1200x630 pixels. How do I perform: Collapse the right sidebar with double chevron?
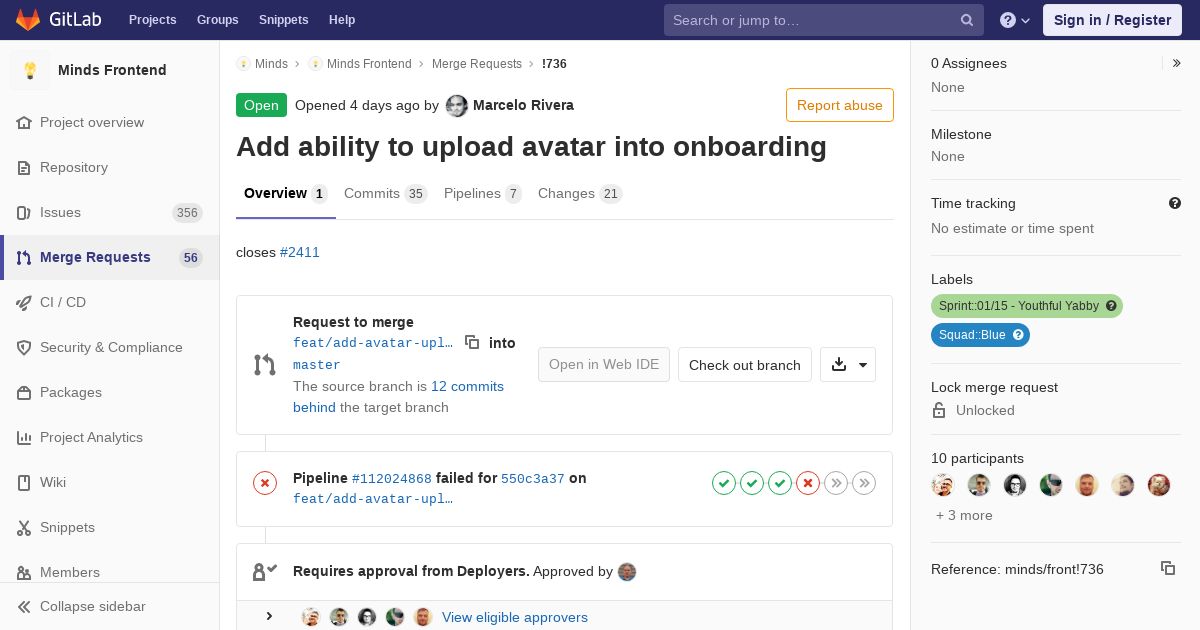click(1177, 63)
